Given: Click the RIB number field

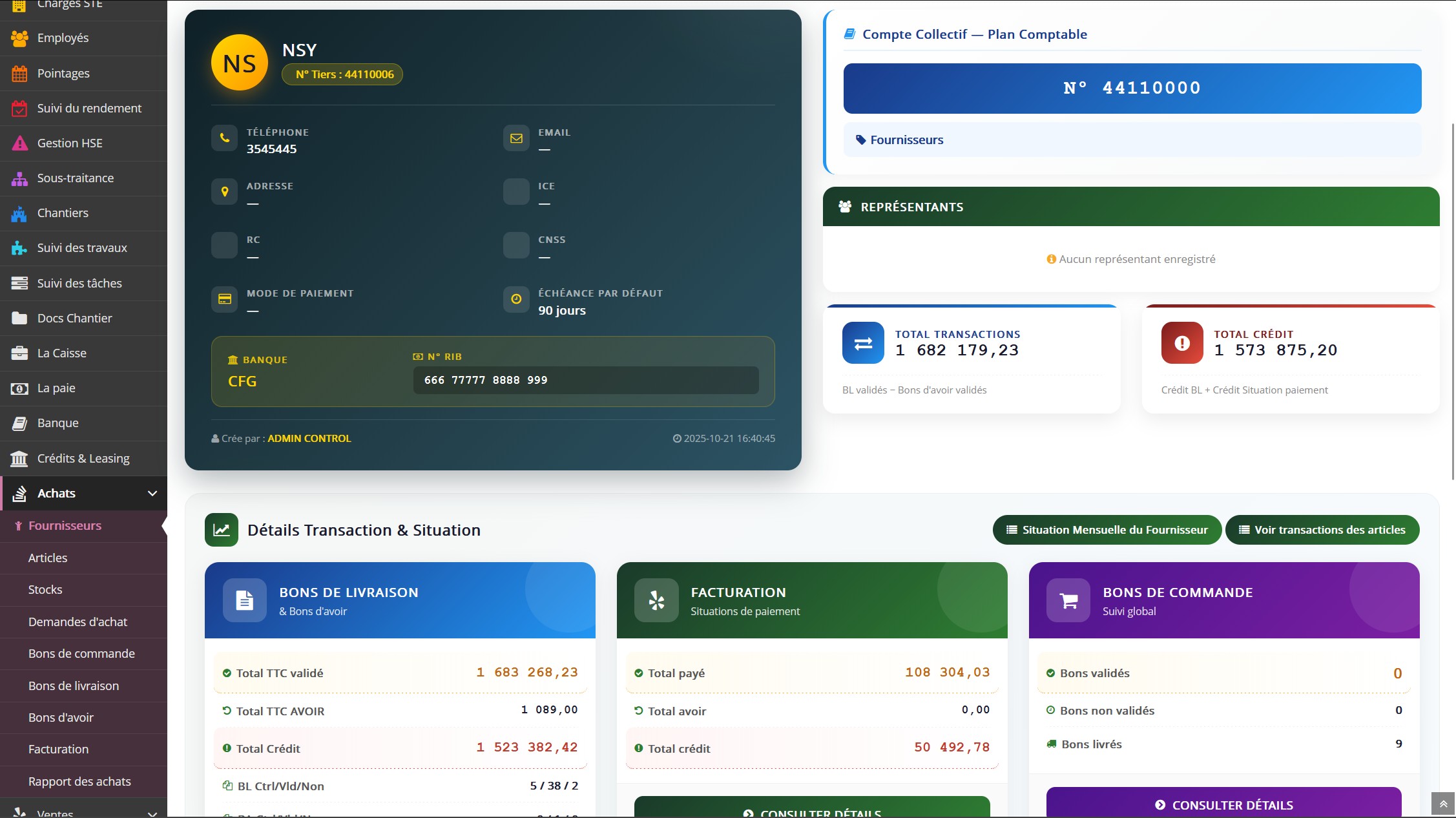Looking at the screenshot, I should point(586,380).
